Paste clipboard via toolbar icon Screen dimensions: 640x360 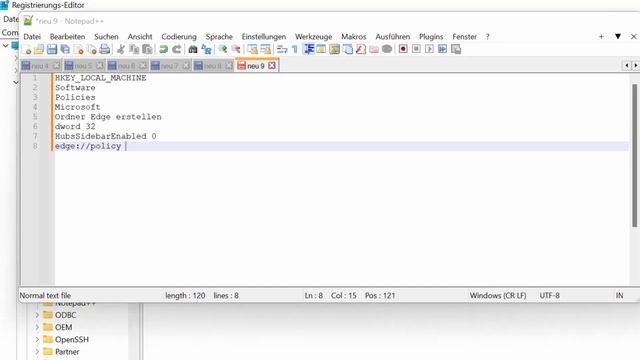pos(147,50)
